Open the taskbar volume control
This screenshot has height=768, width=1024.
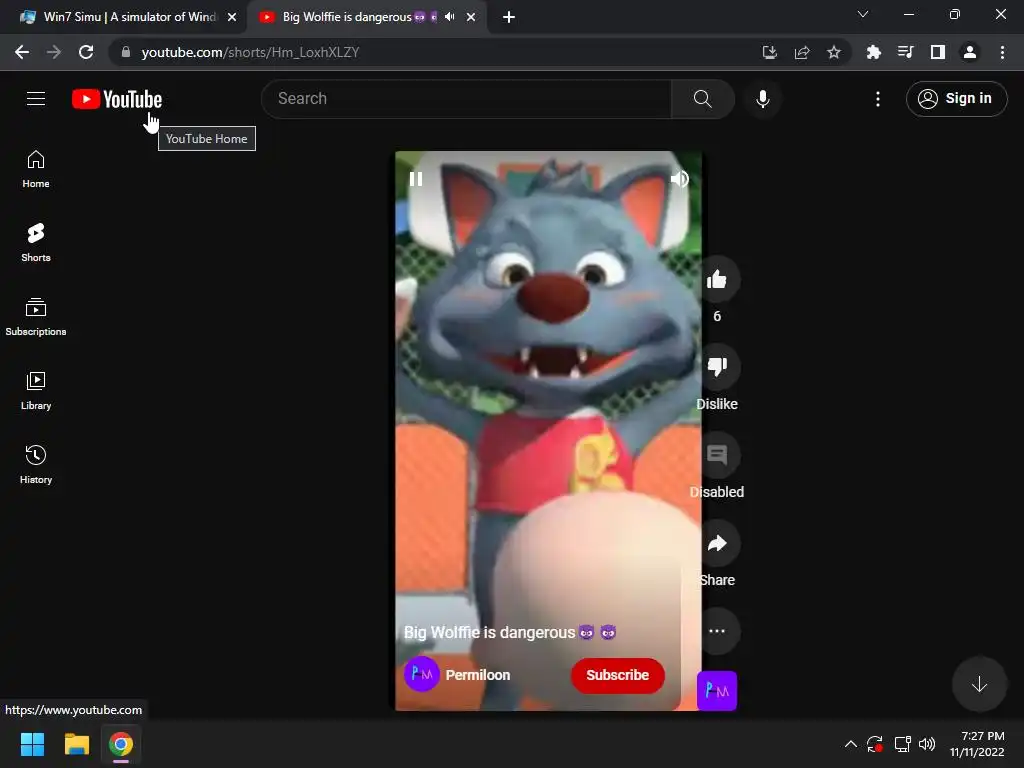(927, 744)
